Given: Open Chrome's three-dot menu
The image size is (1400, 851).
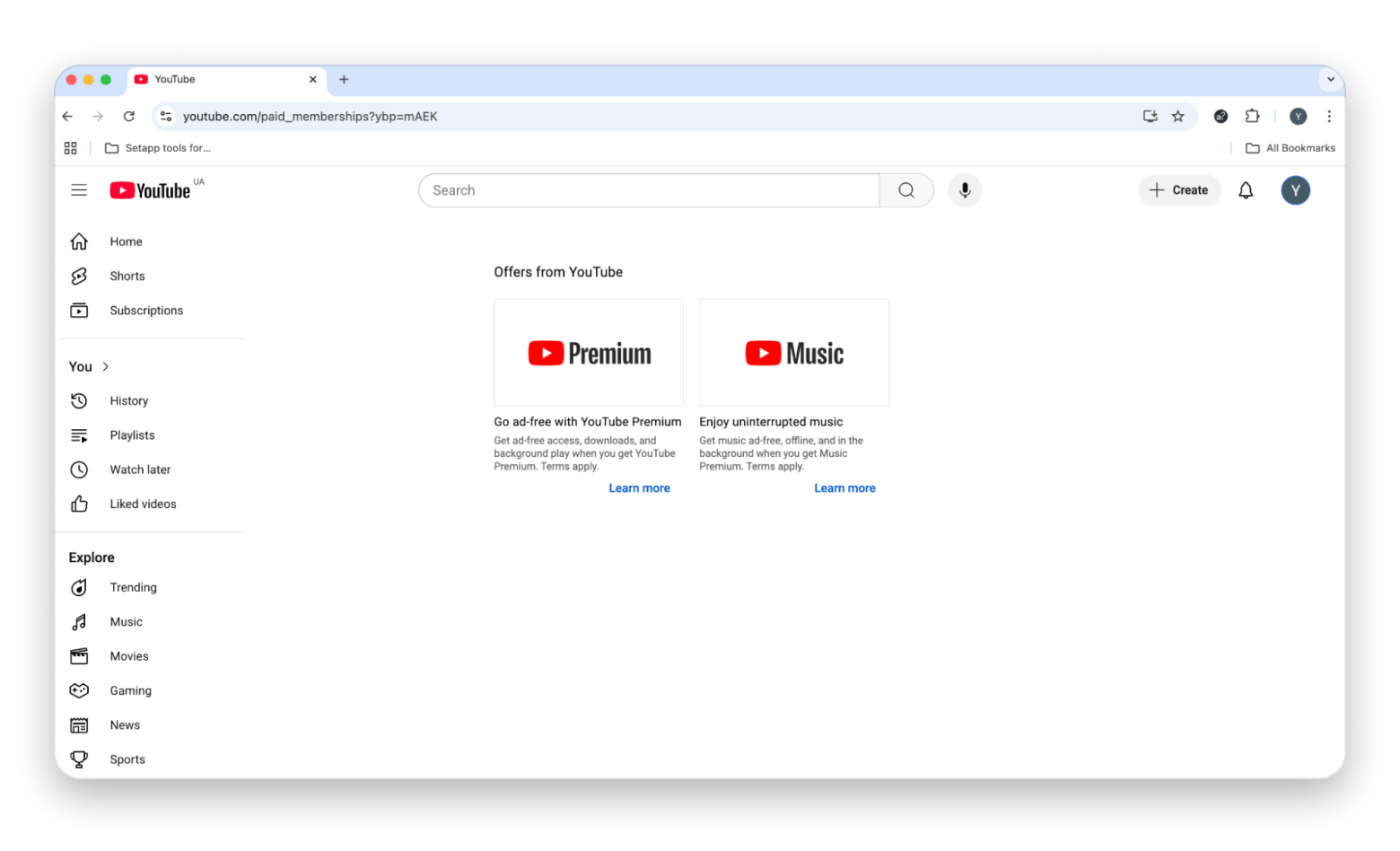Looking at the screenshot, I should (x=1329, y=117).
